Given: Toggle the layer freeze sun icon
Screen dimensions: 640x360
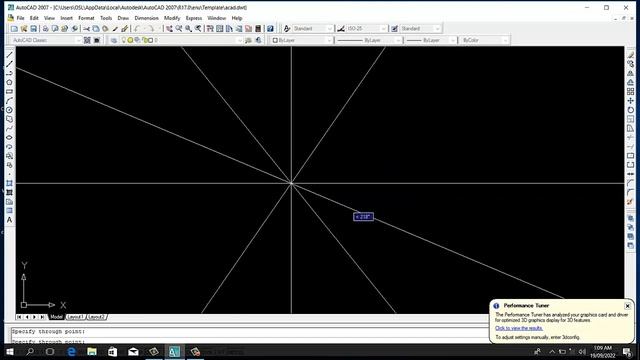Looking at the screenshot, I should [x=130, y=40].
